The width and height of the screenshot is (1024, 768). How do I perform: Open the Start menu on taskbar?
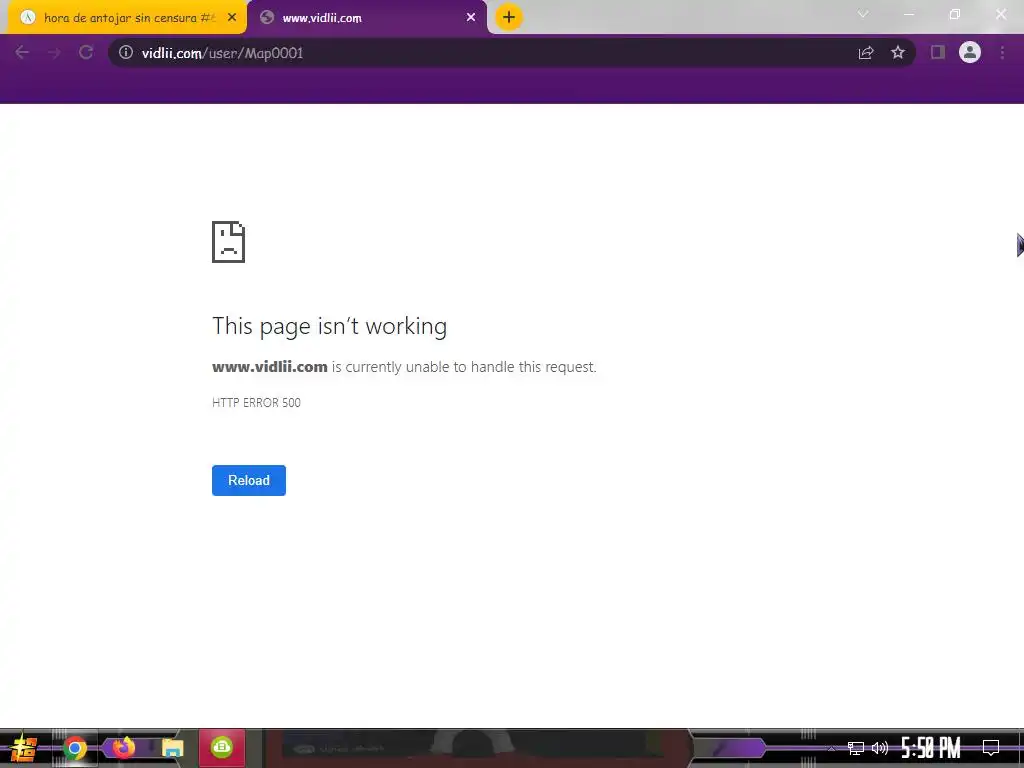tap(24, 748)
